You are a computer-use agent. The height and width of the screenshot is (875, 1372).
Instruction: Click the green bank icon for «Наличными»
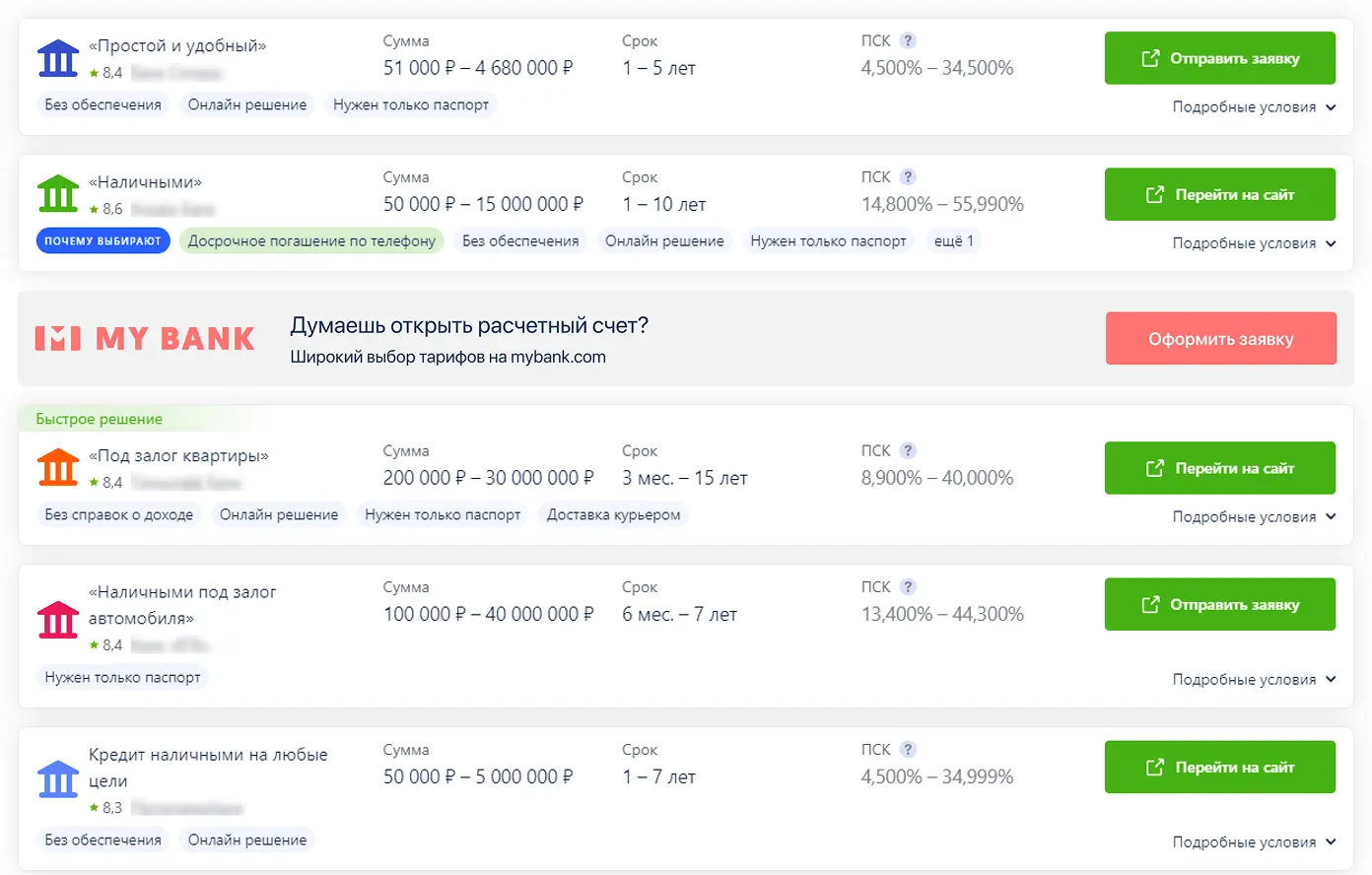click(x=57, y=194)
